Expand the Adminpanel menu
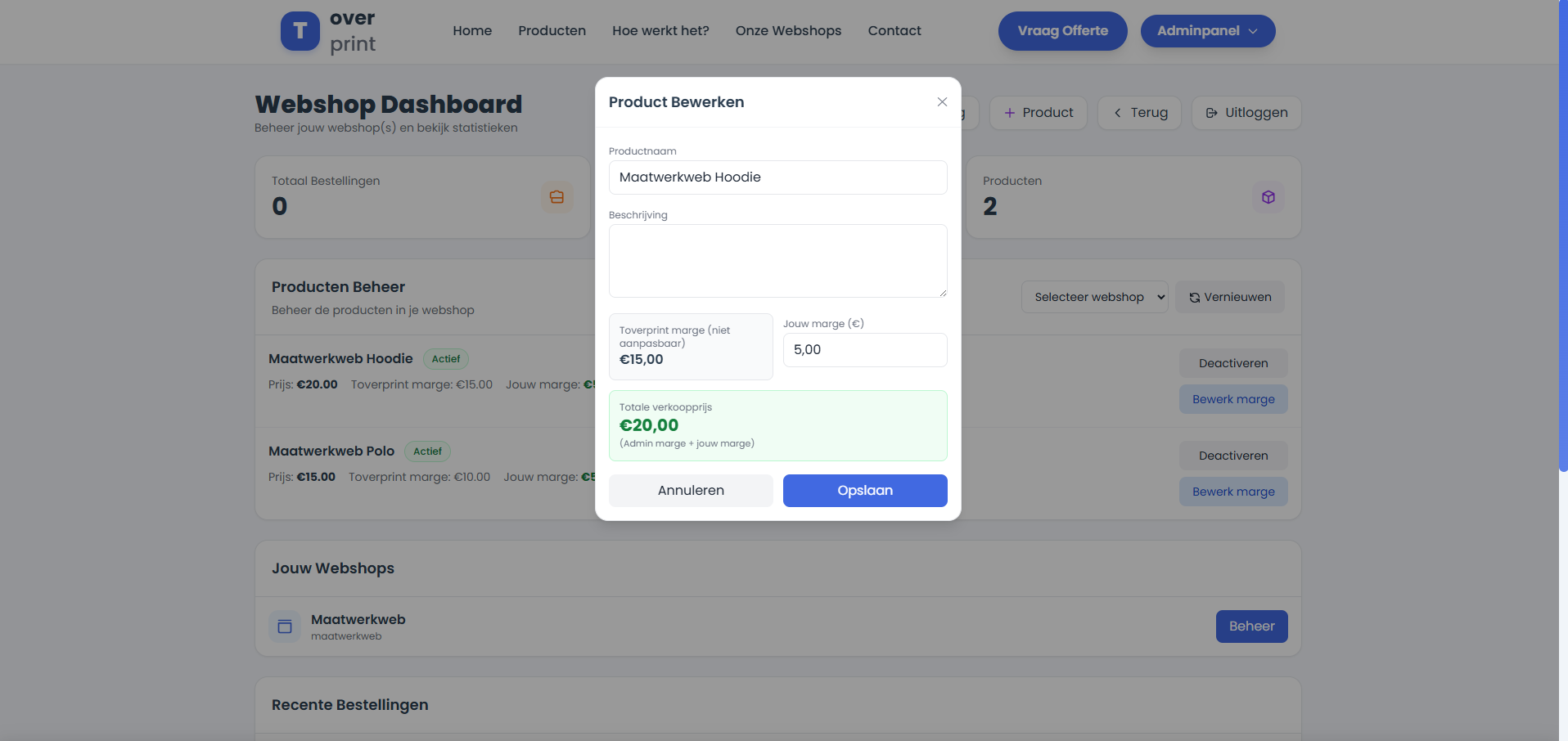The height and width of the screenshot is (741, 1568). [x=1207, y=31]
